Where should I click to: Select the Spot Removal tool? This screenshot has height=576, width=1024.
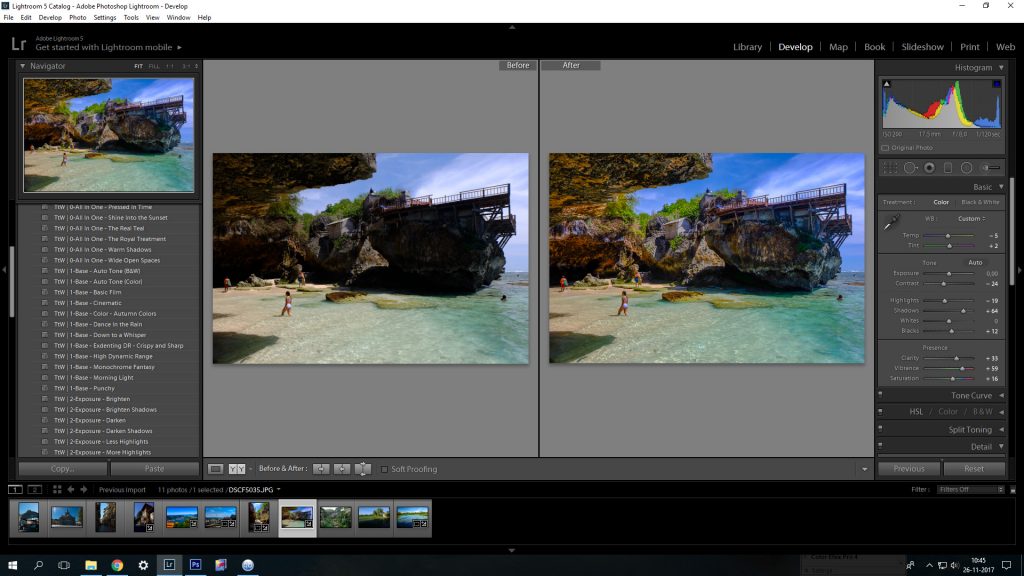click(x=910, y=168)
